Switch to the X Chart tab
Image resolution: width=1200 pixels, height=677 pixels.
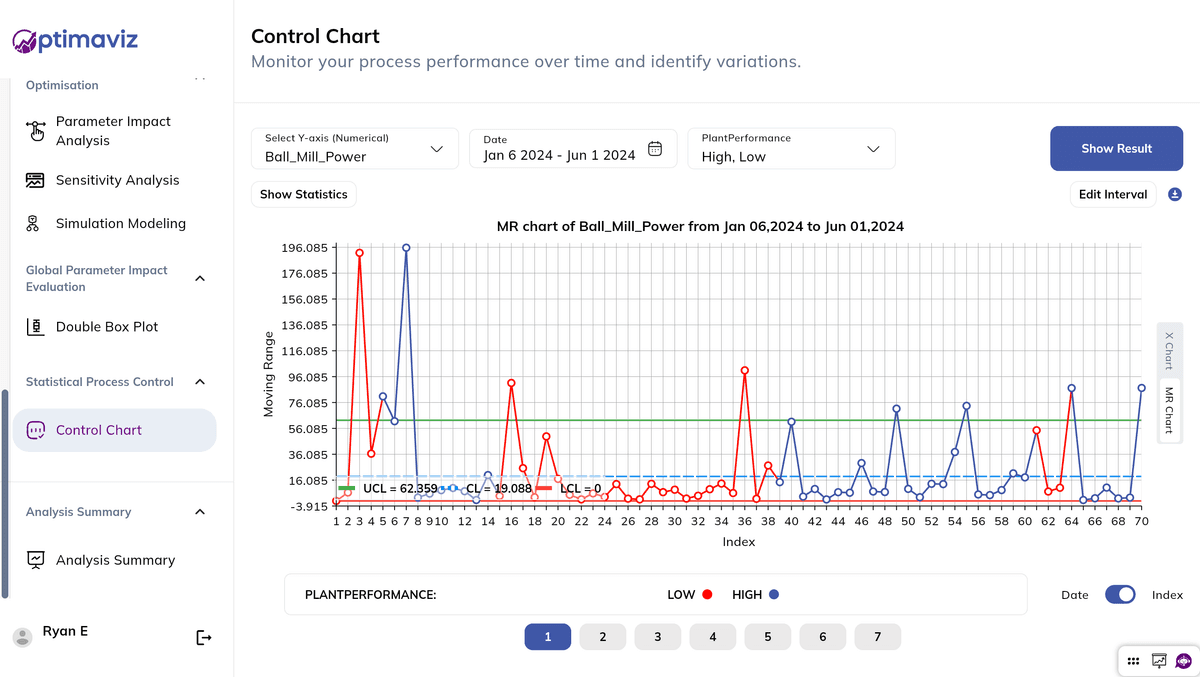tap(1168, 351)
